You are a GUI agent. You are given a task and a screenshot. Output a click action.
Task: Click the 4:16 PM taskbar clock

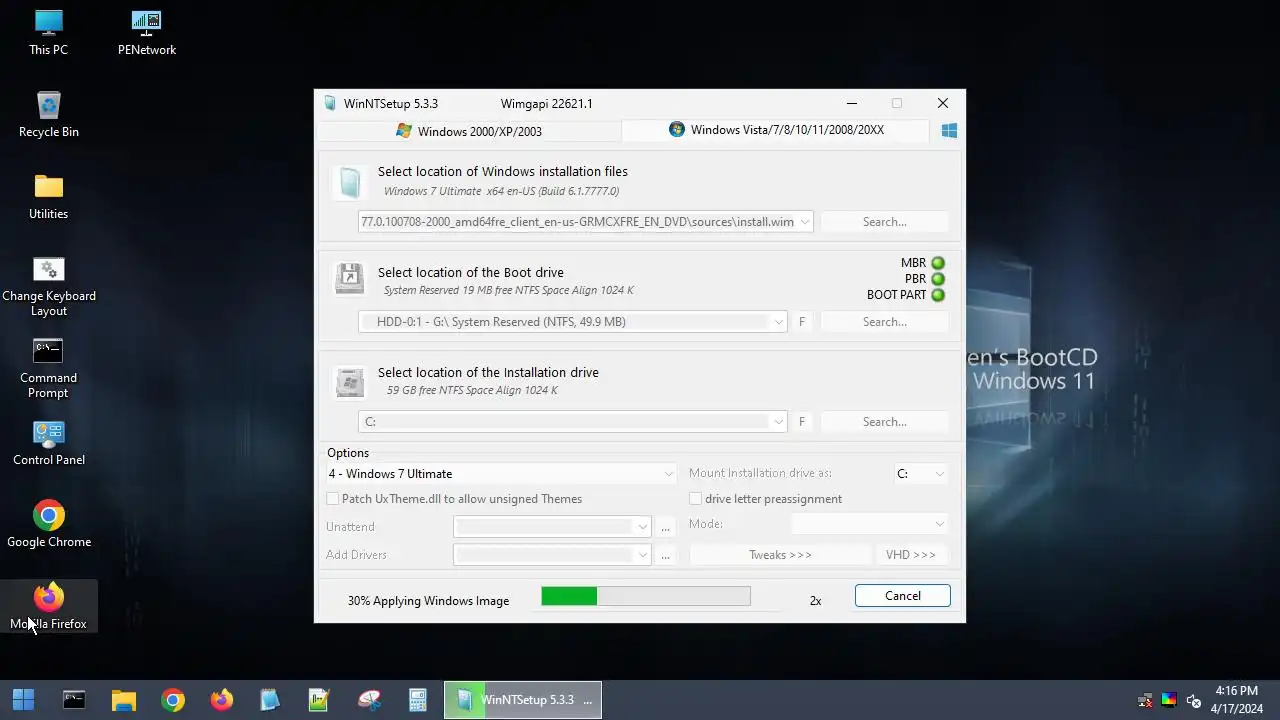[x=1237, y=700]
